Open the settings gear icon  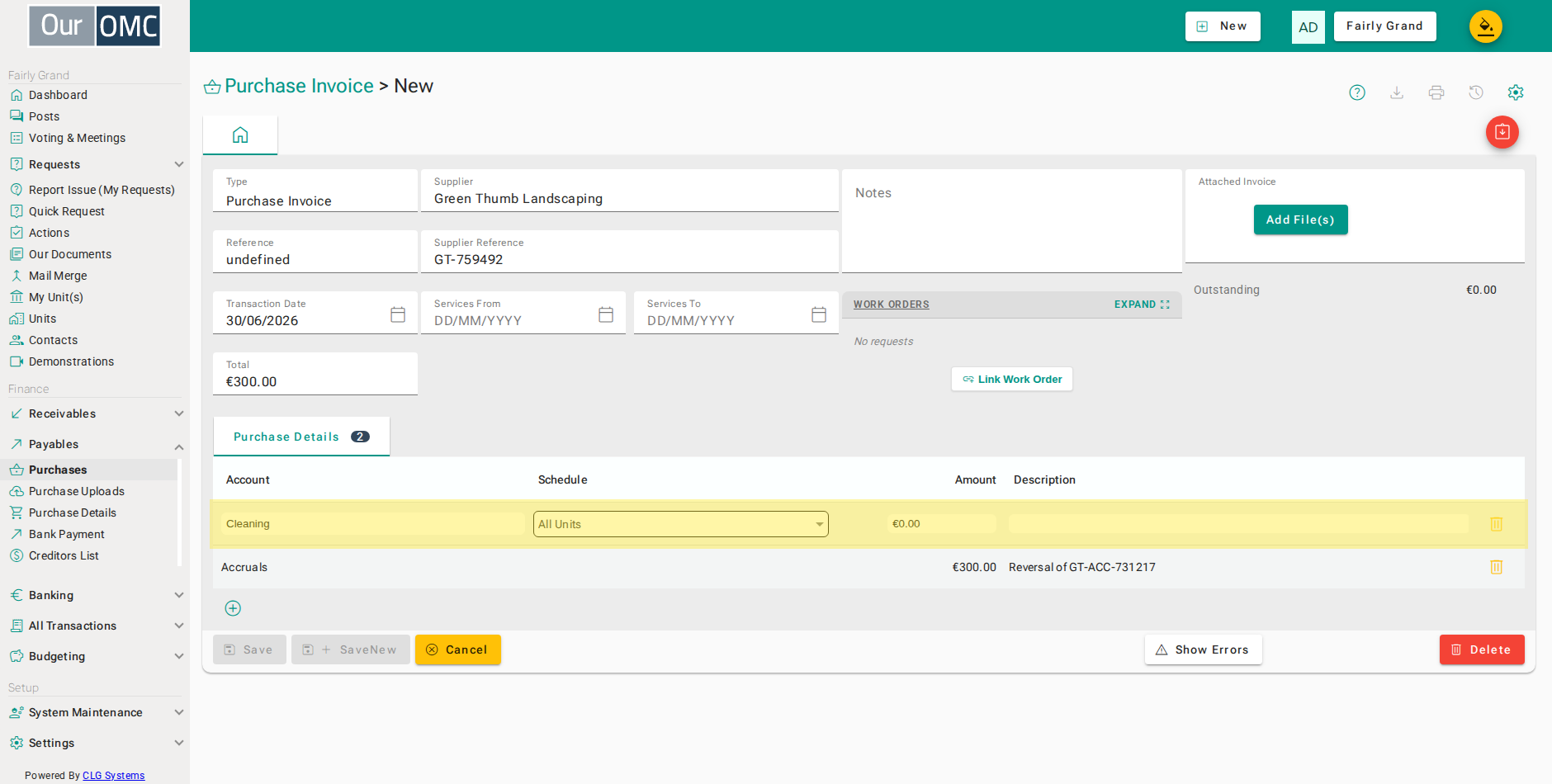[x=1516, y=92]
